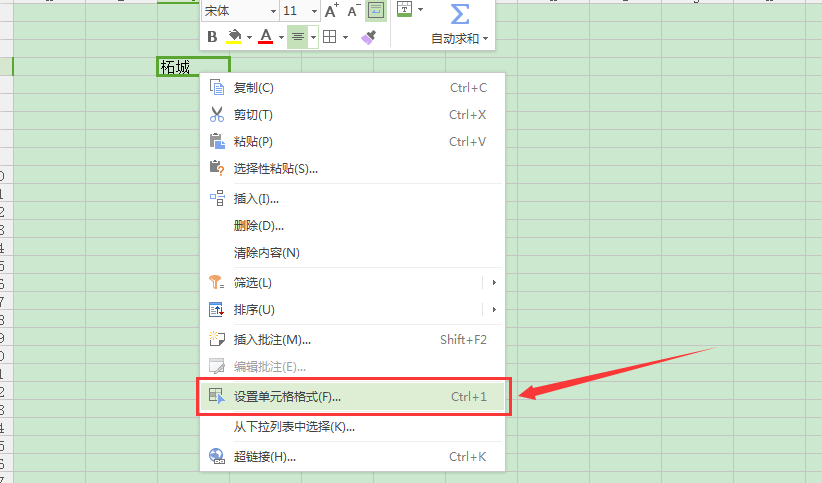Click the copy icon beside 复制
Viewport: 822px width, 483px height.
217,88
